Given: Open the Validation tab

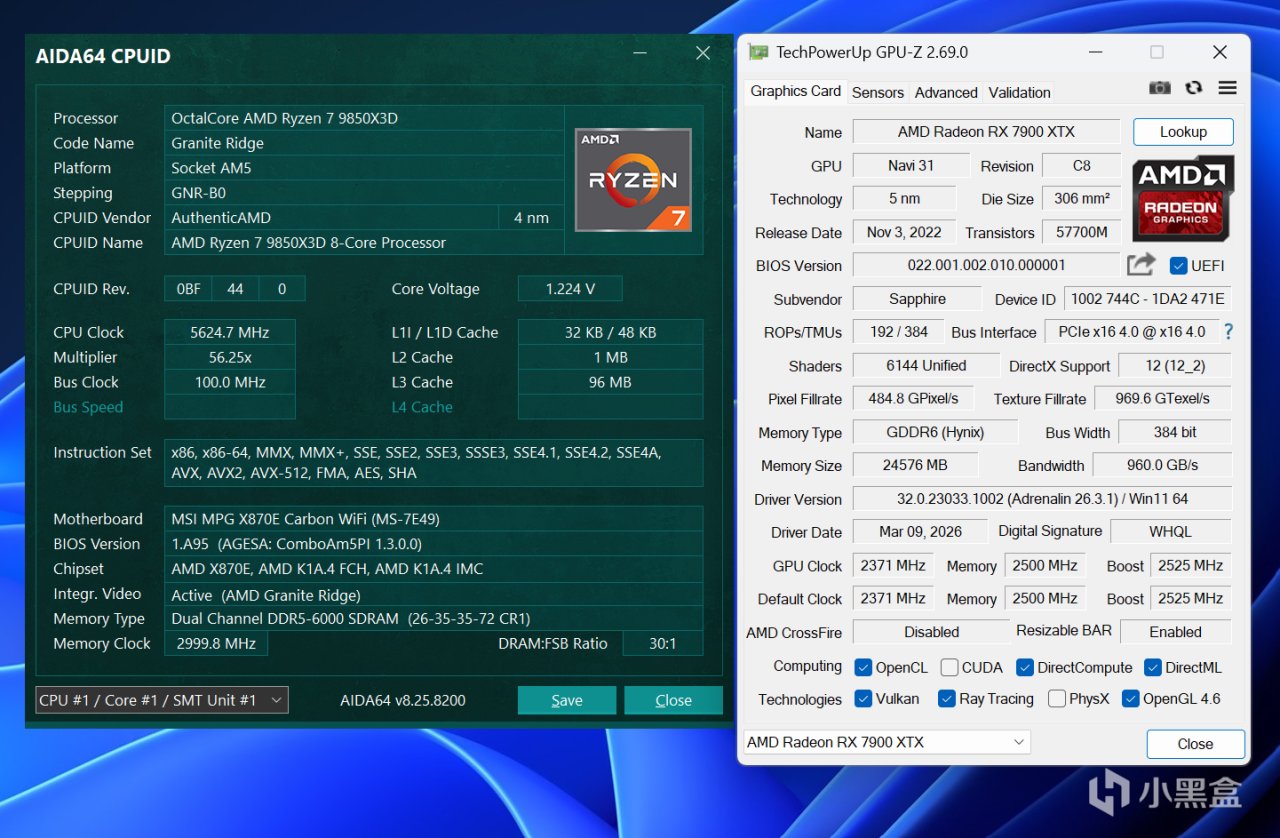Looking at the screenshot, I should (1019, 92).
